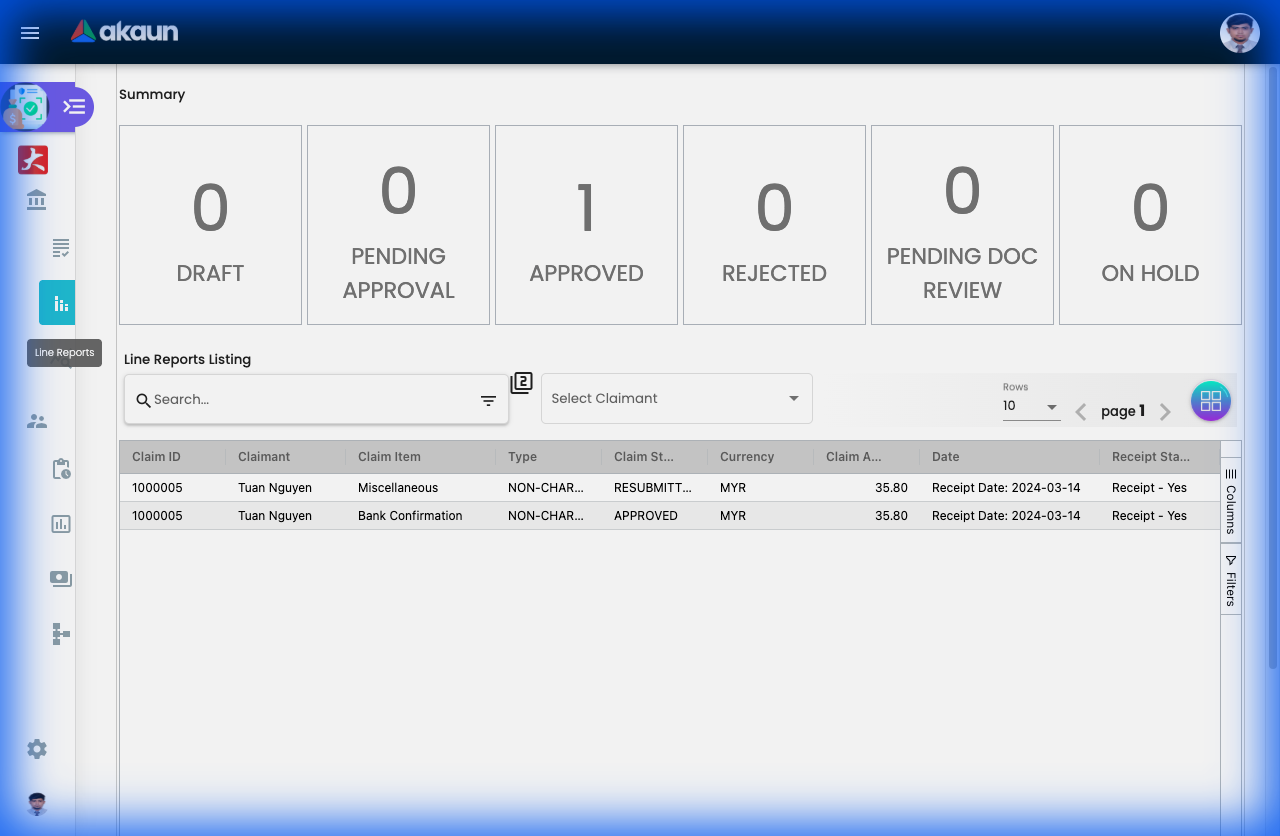Click the duplicate pages icon beside search

point(521,382)
